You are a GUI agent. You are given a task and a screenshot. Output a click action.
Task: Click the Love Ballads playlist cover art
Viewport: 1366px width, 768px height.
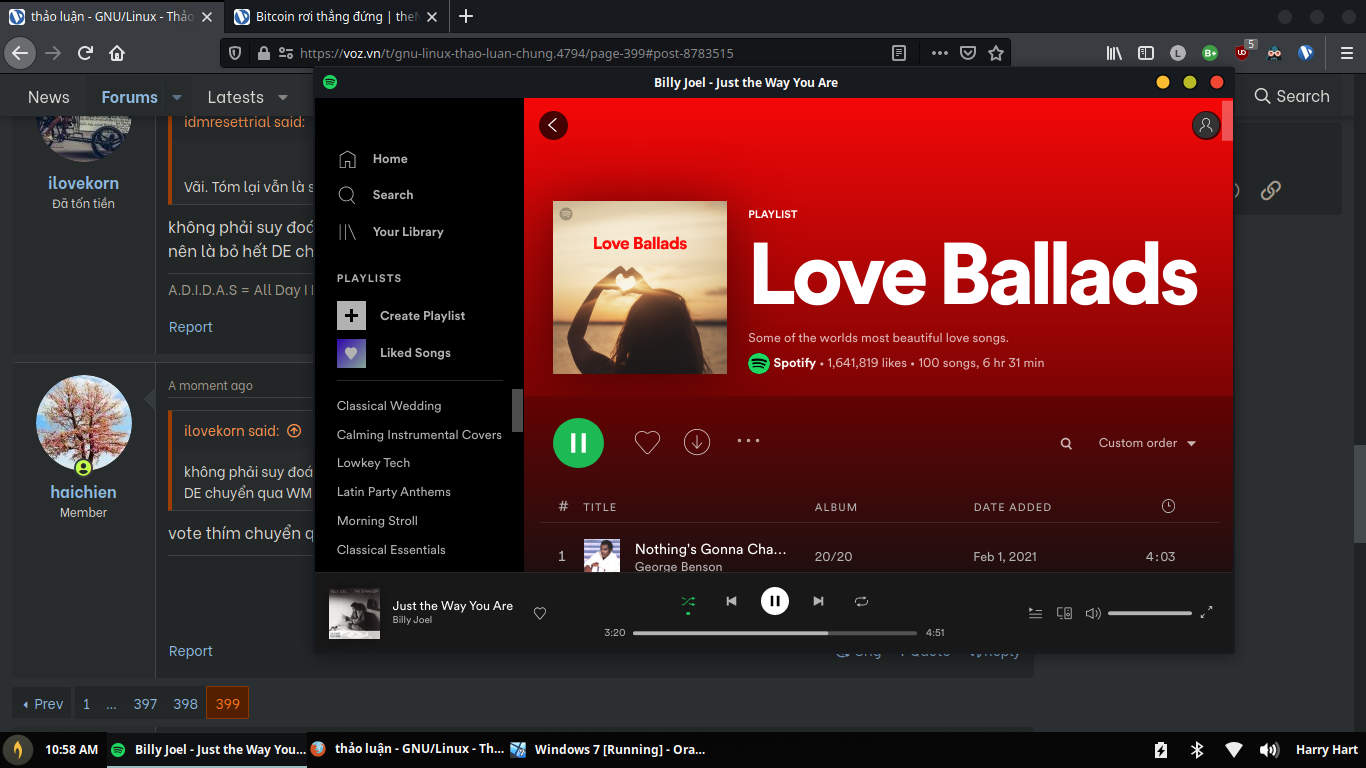(x=640, y=288)
